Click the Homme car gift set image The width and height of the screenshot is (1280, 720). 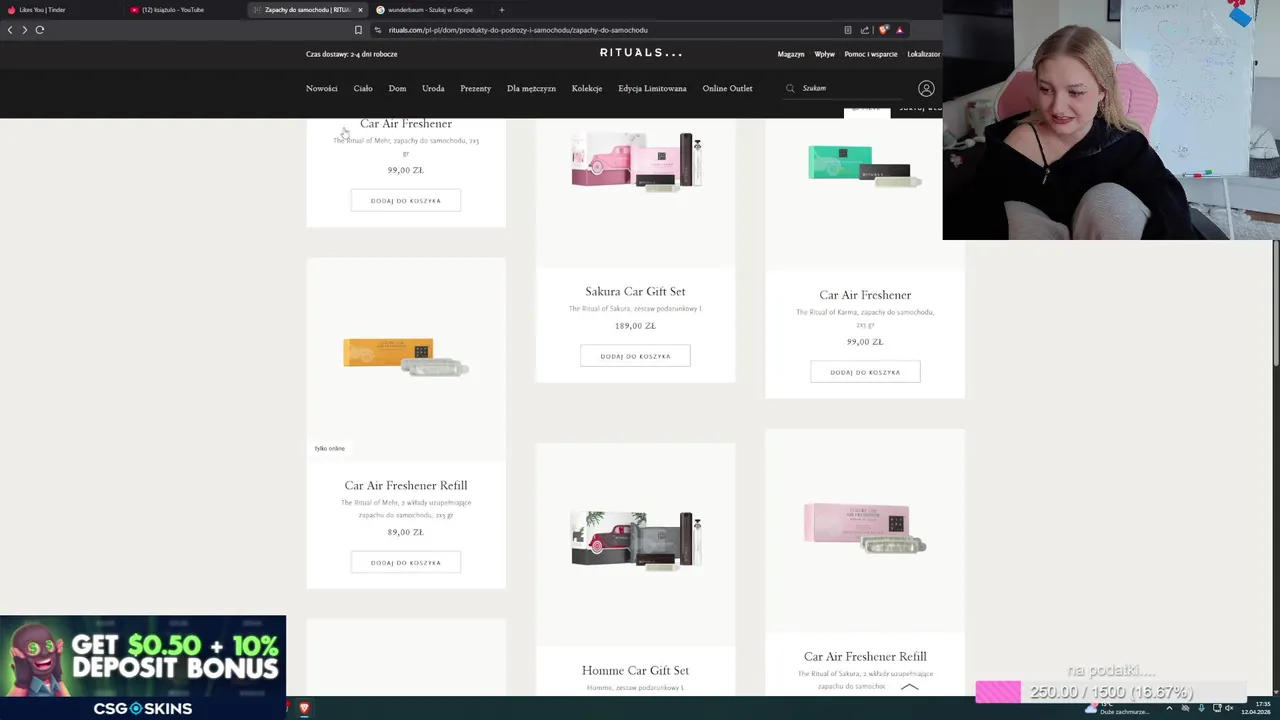coord(636,539)
